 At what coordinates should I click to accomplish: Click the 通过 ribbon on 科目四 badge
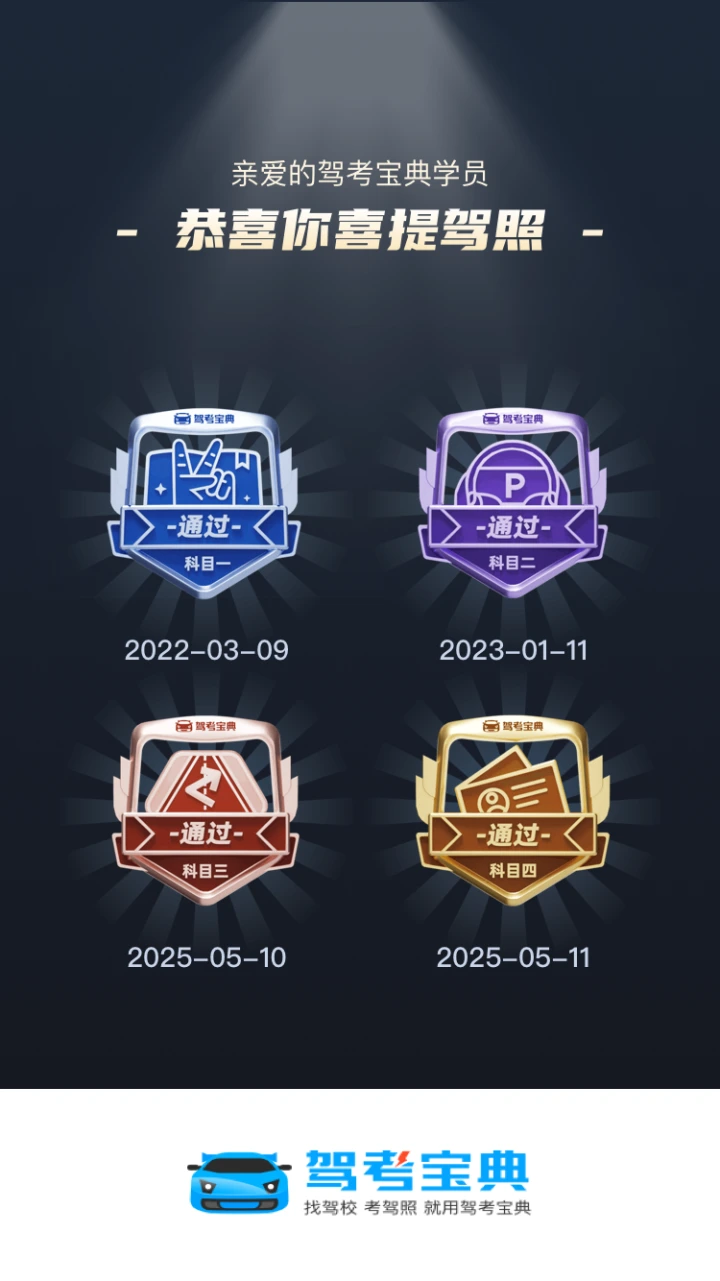513,834
